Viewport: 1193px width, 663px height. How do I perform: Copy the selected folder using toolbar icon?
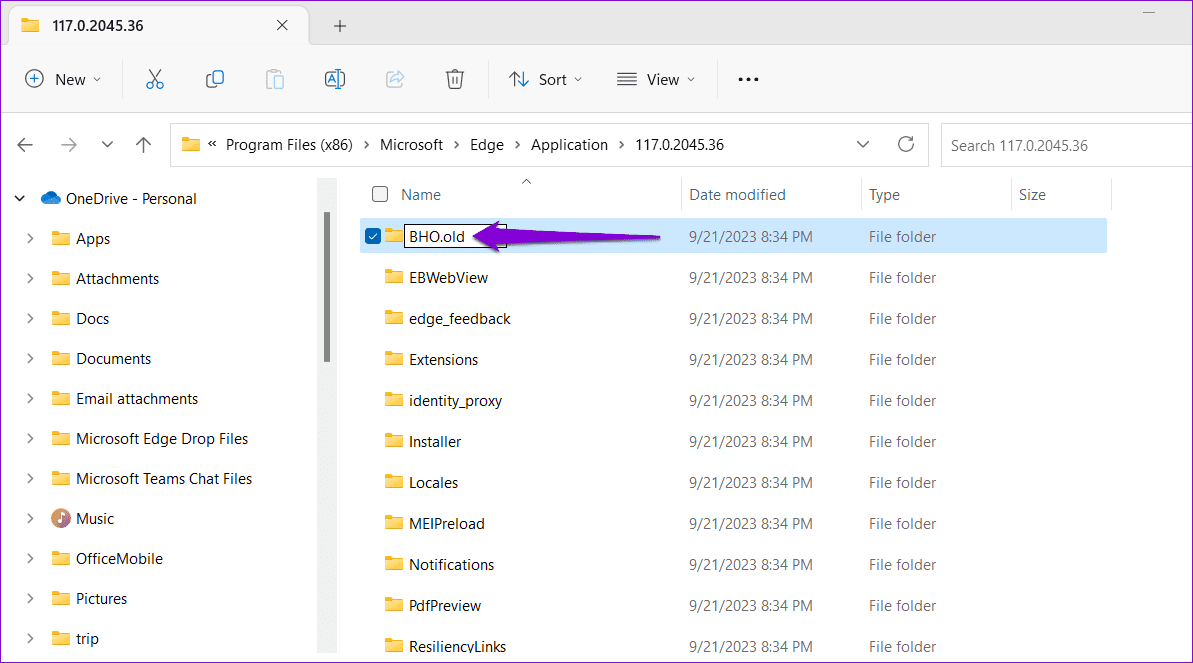click(214, 79)
